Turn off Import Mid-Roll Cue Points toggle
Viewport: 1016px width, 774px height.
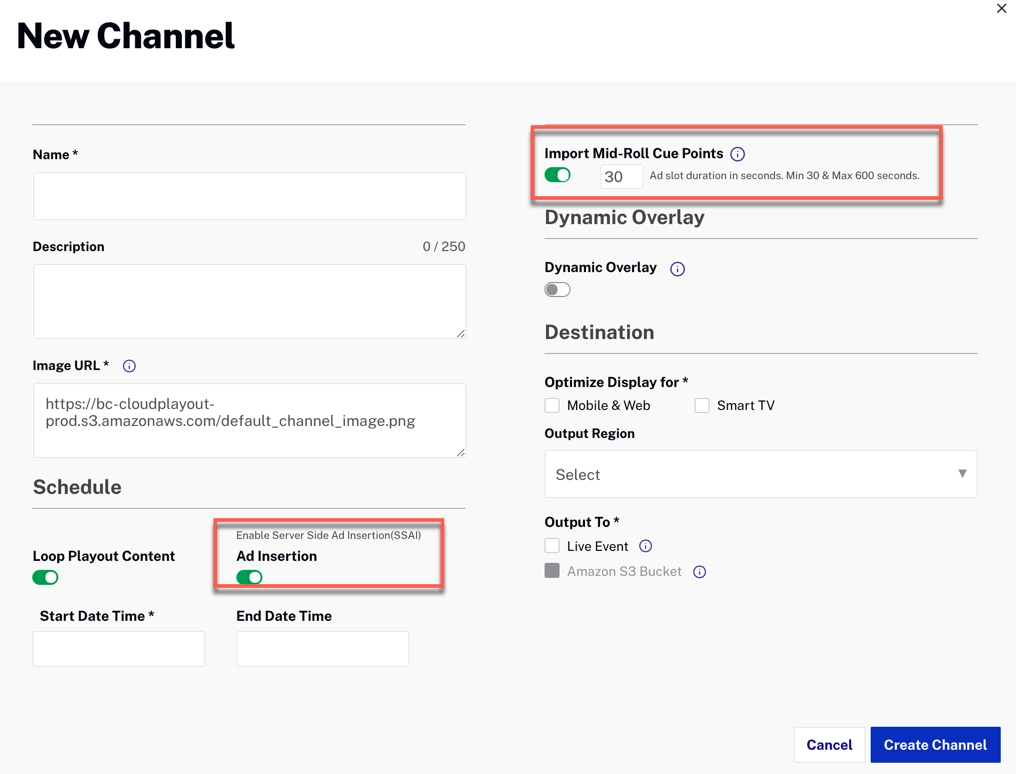coord(557,176)
